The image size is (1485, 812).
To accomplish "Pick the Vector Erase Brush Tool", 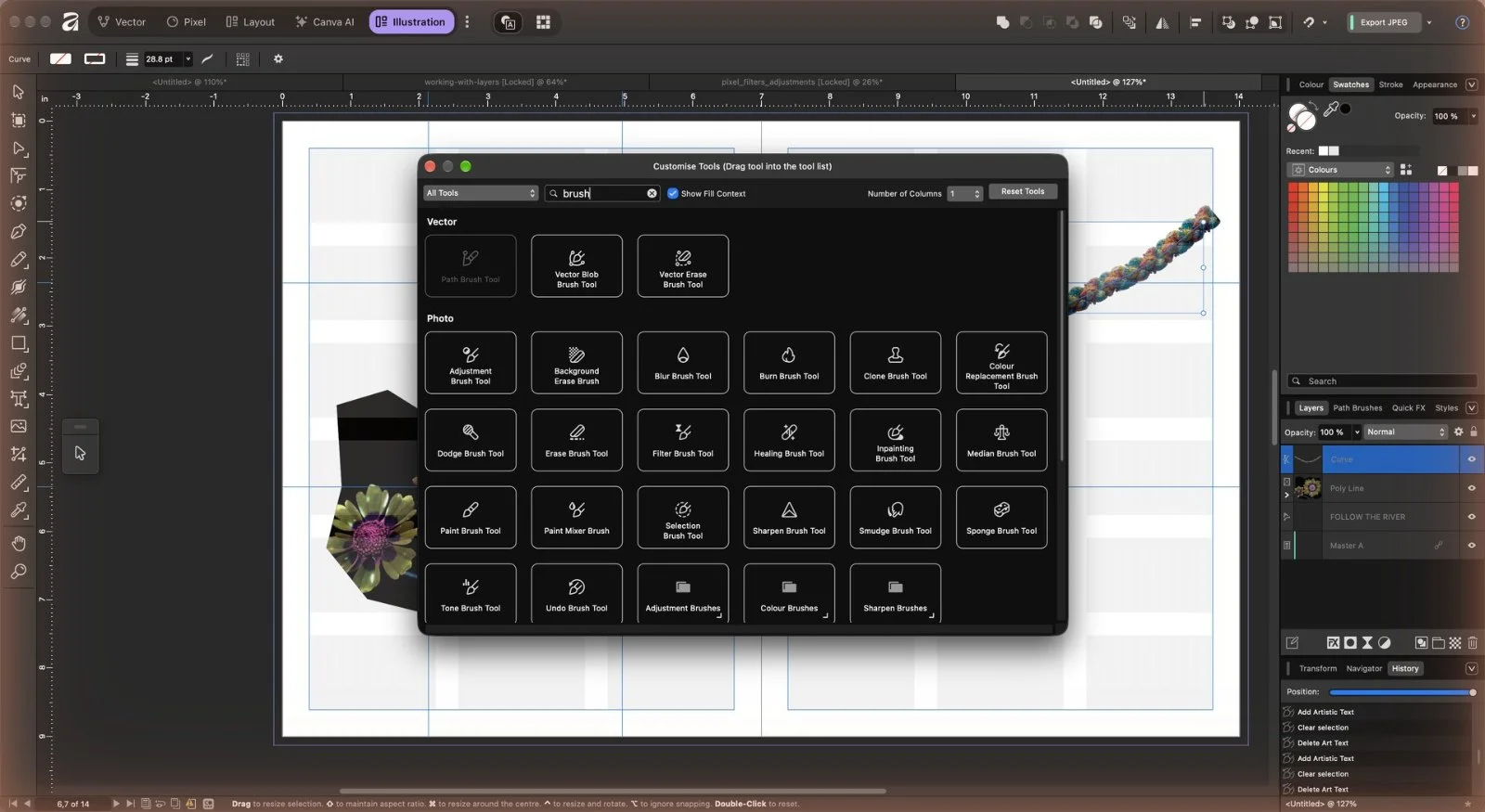I will click(683, 266).
